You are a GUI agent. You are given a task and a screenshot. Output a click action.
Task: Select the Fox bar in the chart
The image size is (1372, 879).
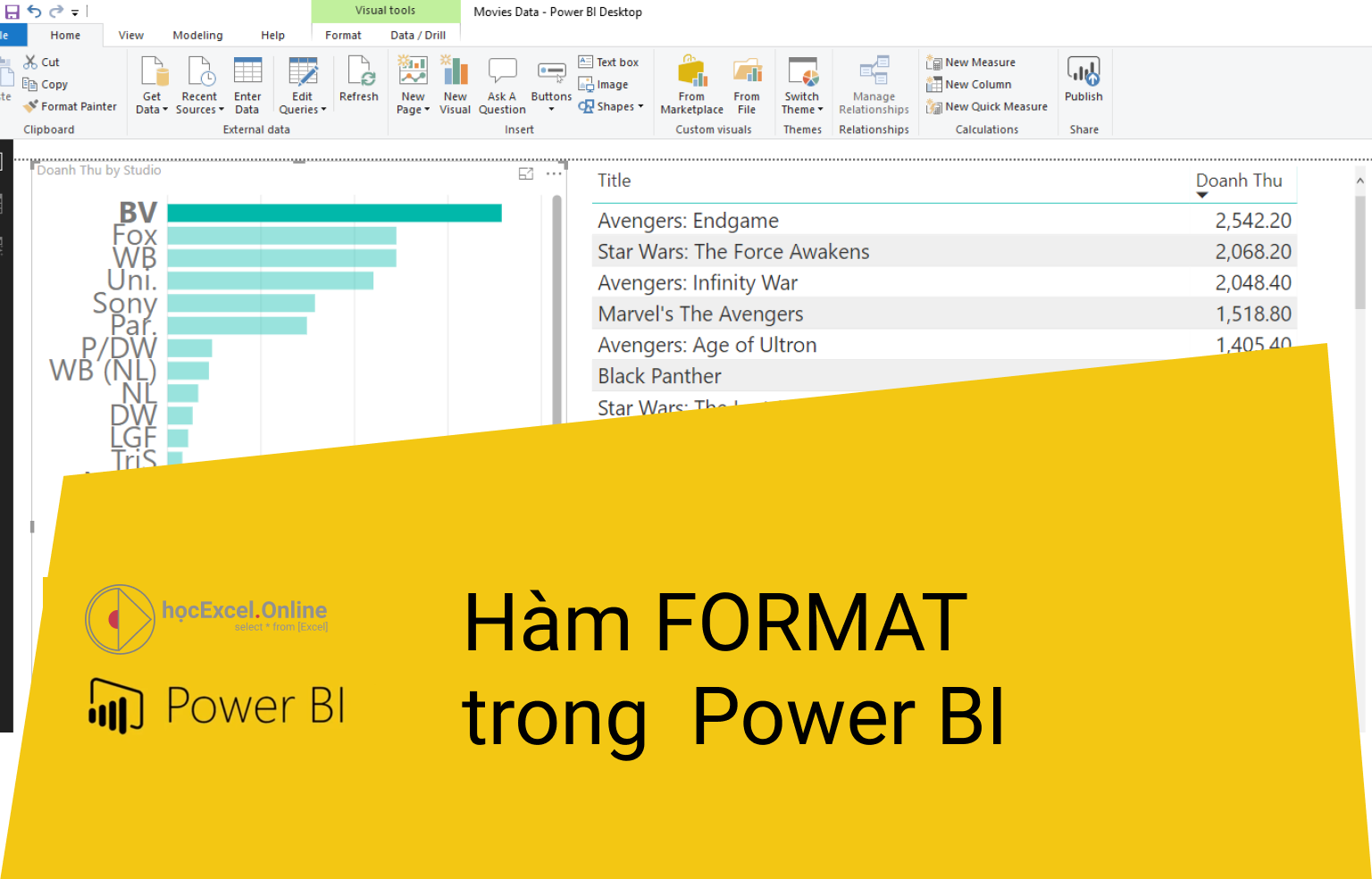tap(281, 235)
